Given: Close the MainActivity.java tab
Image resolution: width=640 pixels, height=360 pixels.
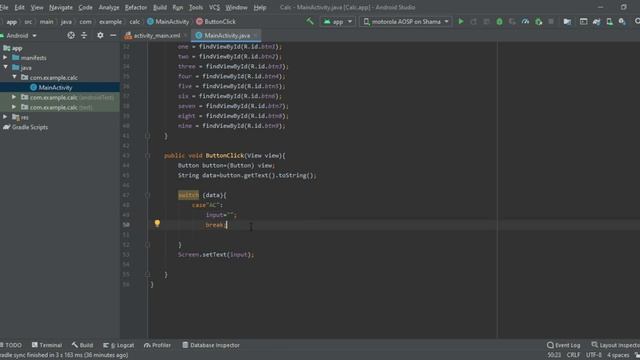Looking at the screenshot, I should (x=256, y=36).
